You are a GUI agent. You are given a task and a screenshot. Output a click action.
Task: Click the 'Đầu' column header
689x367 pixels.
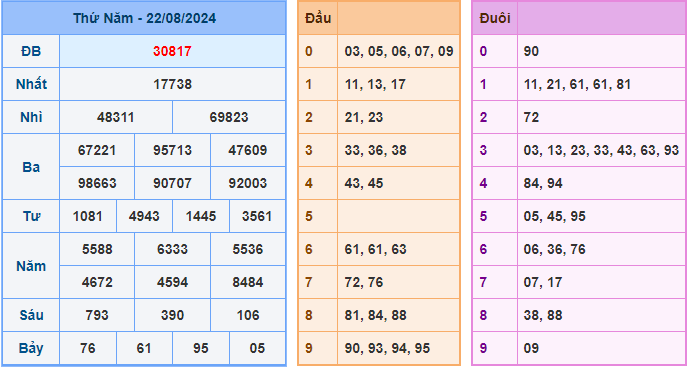tap(318, 18)
